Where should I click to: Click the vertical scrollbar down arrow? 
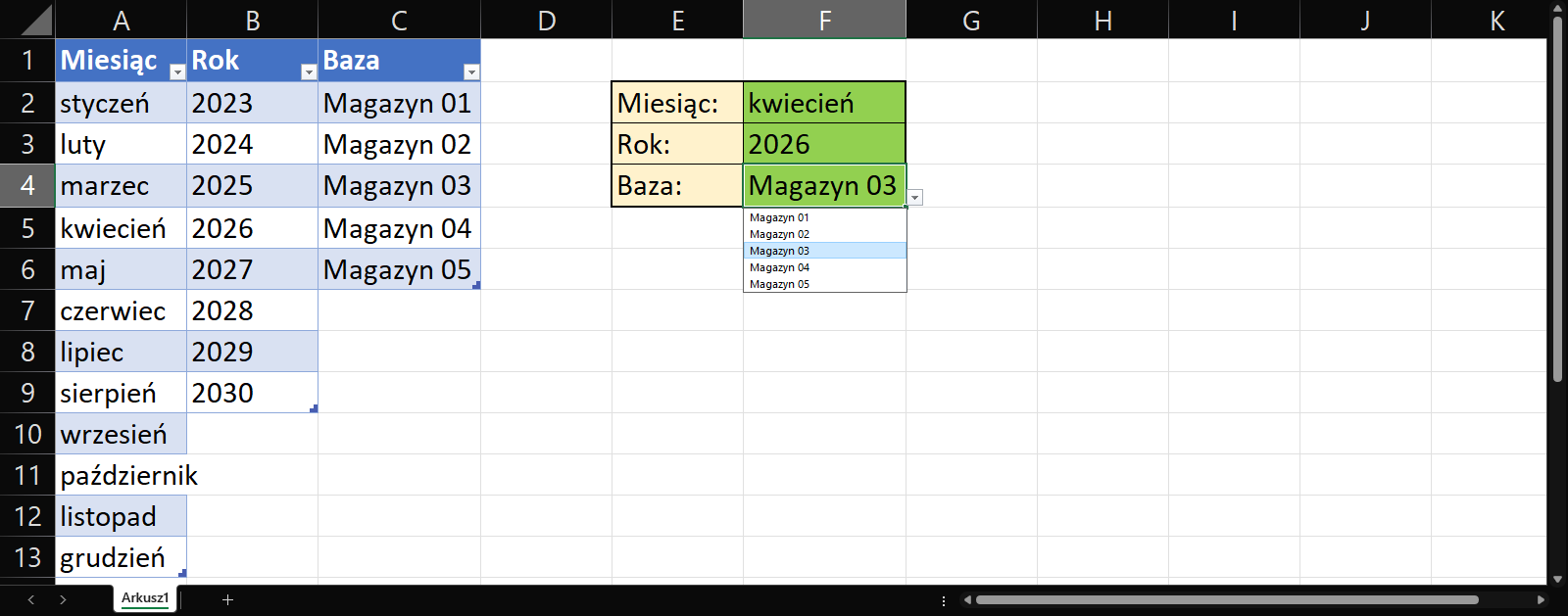coord(1557,580)
